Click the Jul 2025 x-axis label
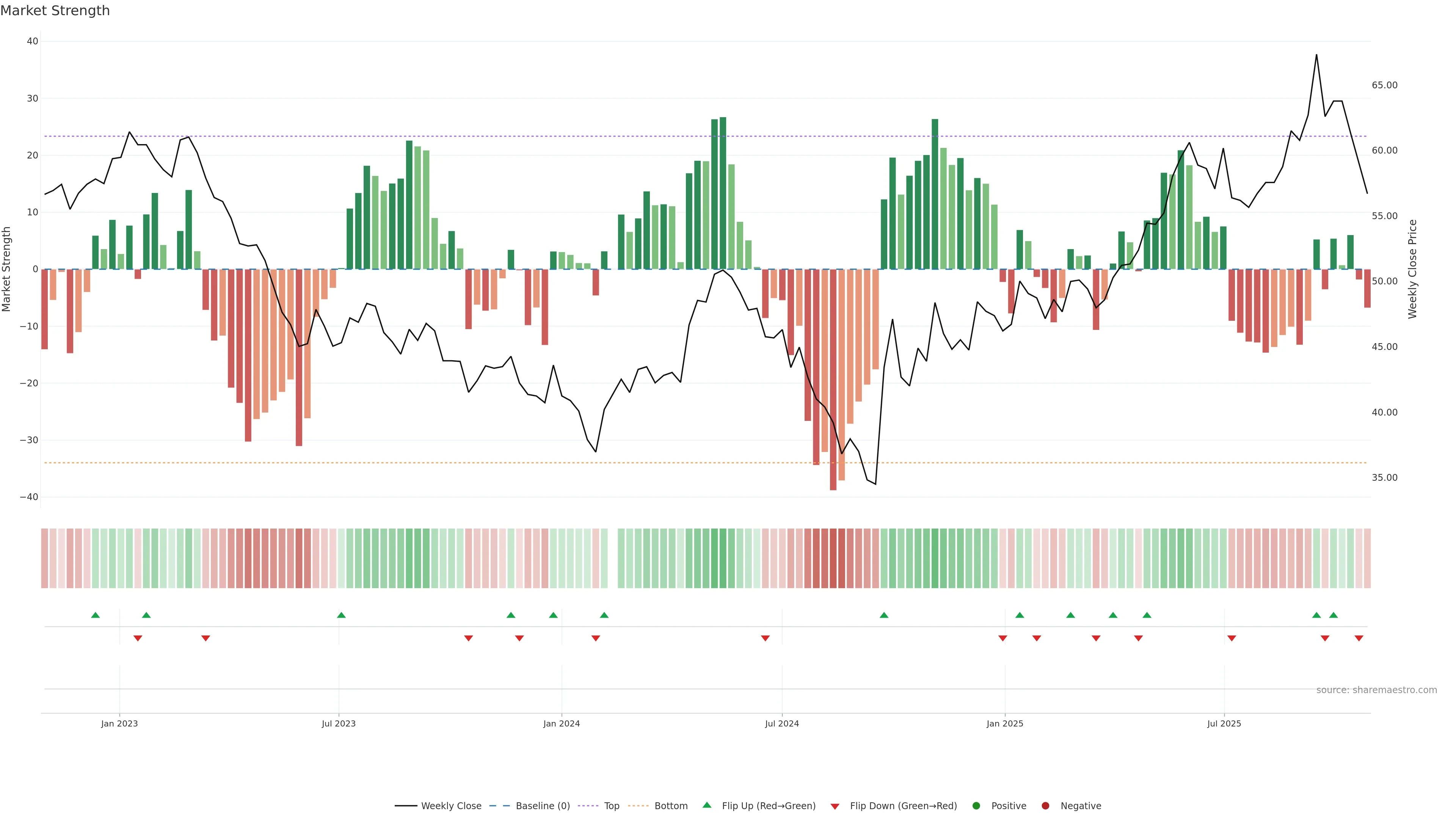Image resolution: width=1456 pixels, height=819 pixels. tap(1224, 723)
